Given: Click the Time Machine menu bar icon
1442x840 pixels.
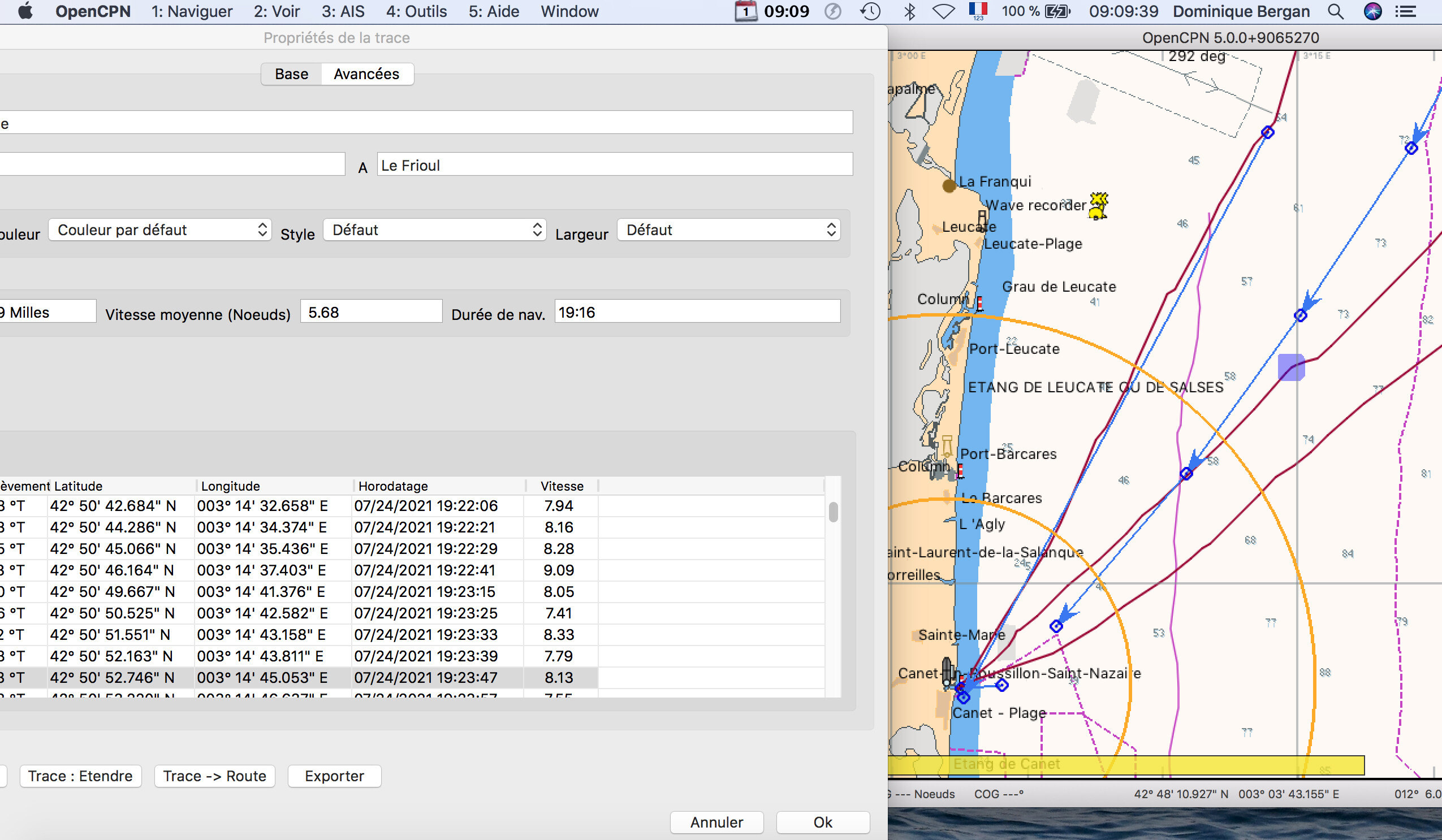Looking at the screenshot, I should point(870,11).
